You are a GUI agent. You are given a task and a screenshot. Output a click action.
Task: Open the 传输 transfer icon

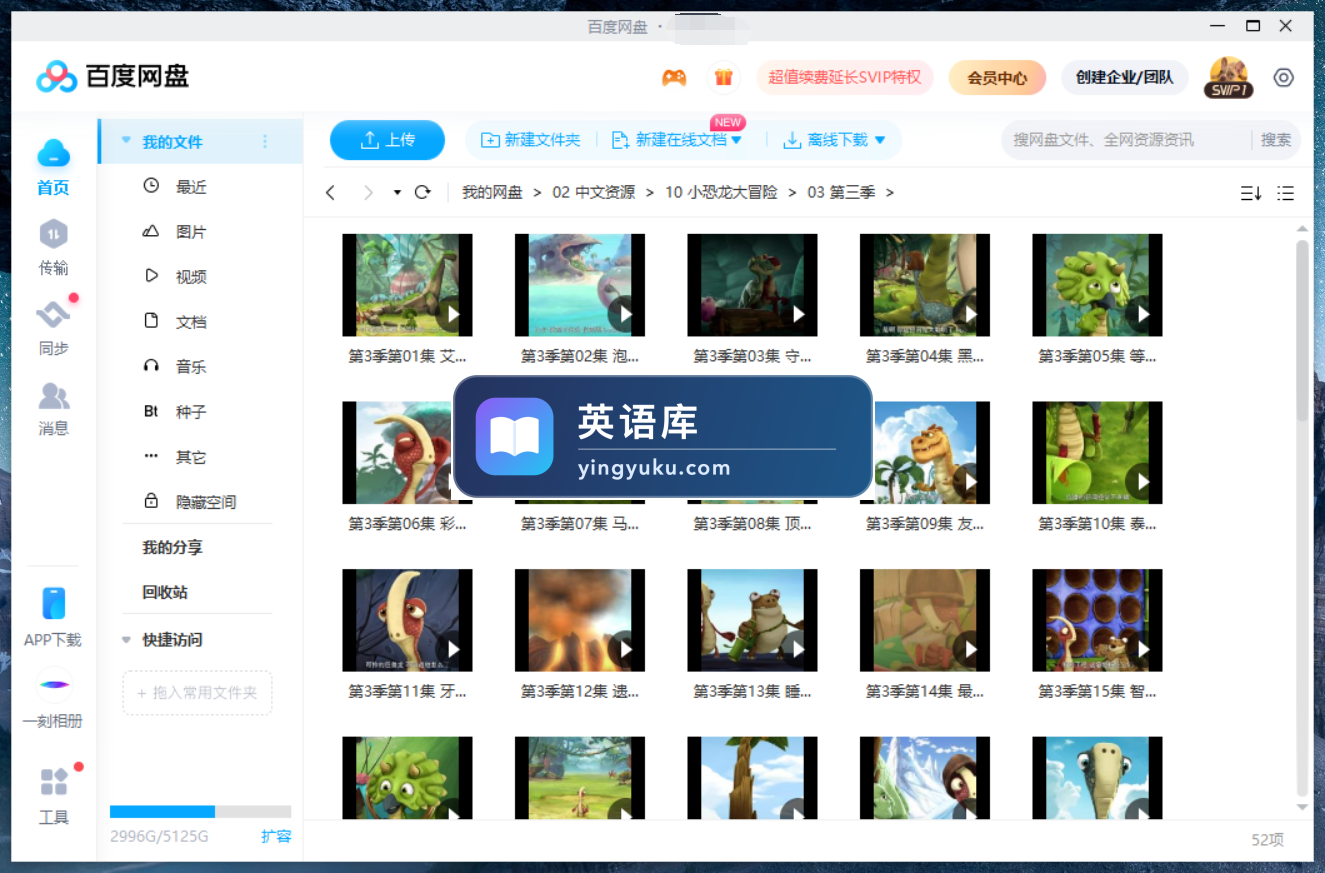point(54,234)
